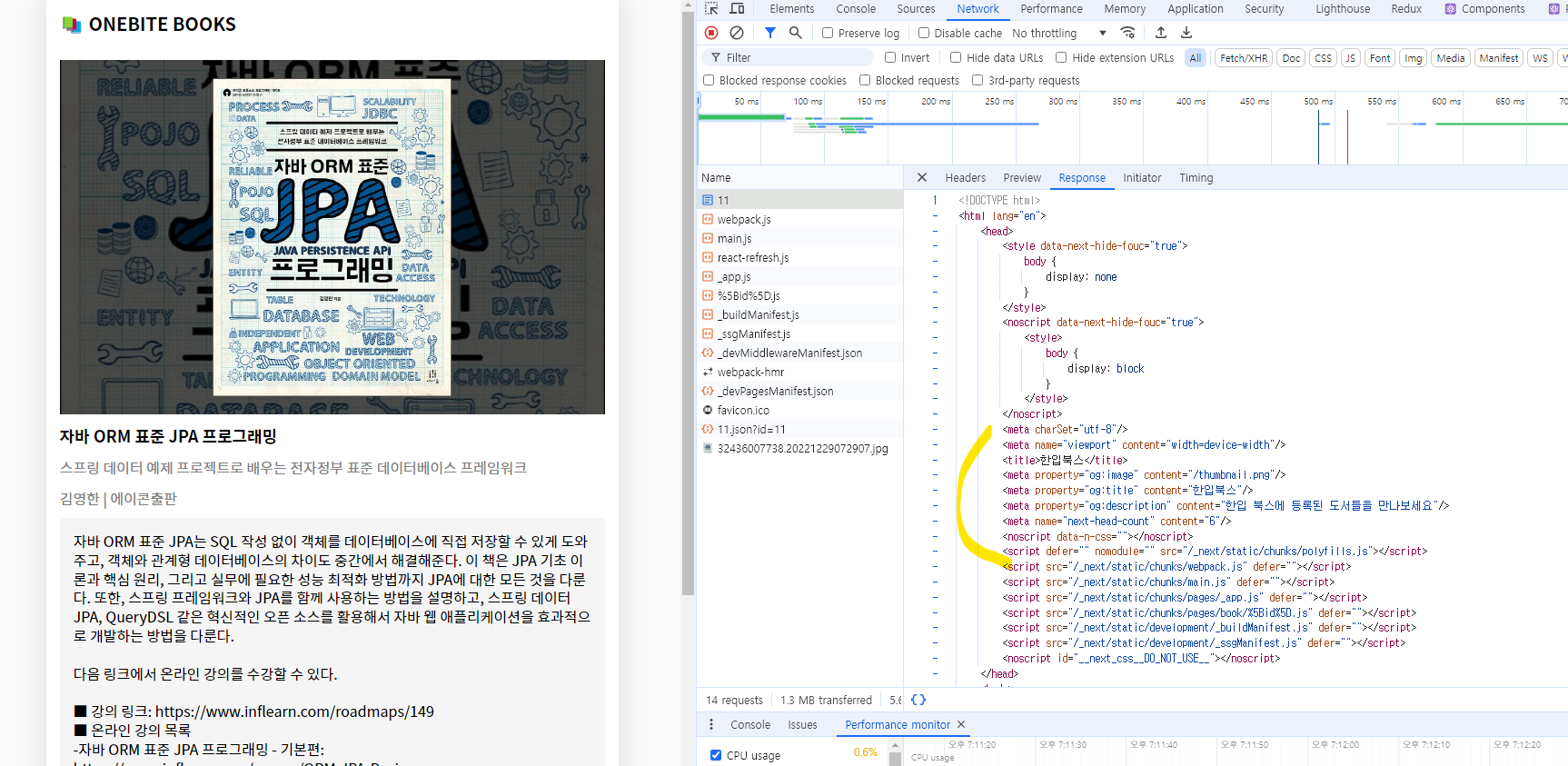Image resolution: width=1568 pixels, height=766 pixels.
Task: Select _devPagesManifest.json request
Action: (800, 391)
